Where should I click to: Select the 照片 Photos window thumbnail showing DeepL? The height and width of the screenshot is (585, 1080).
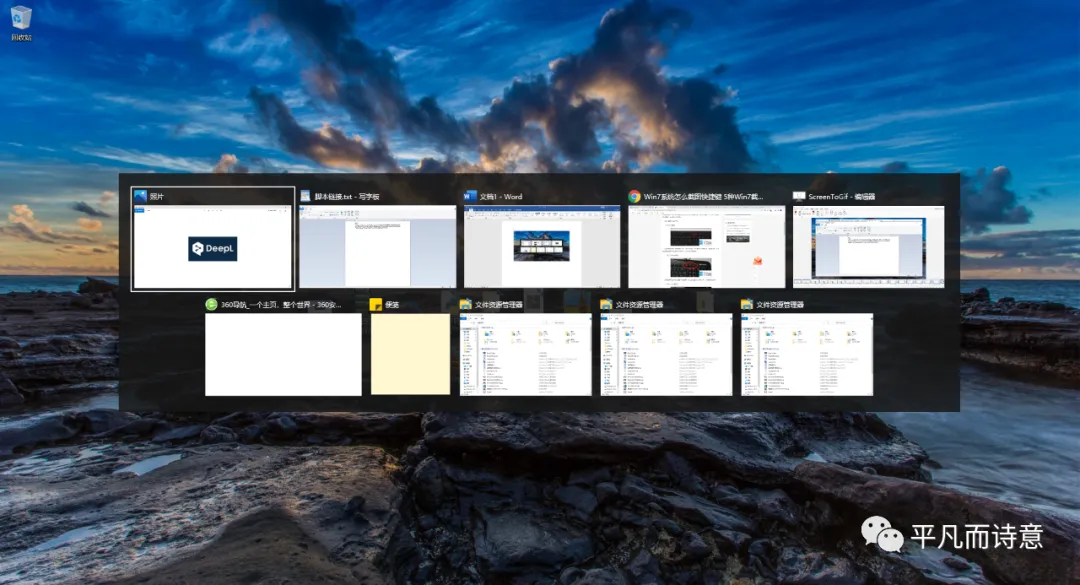point(213,247)
